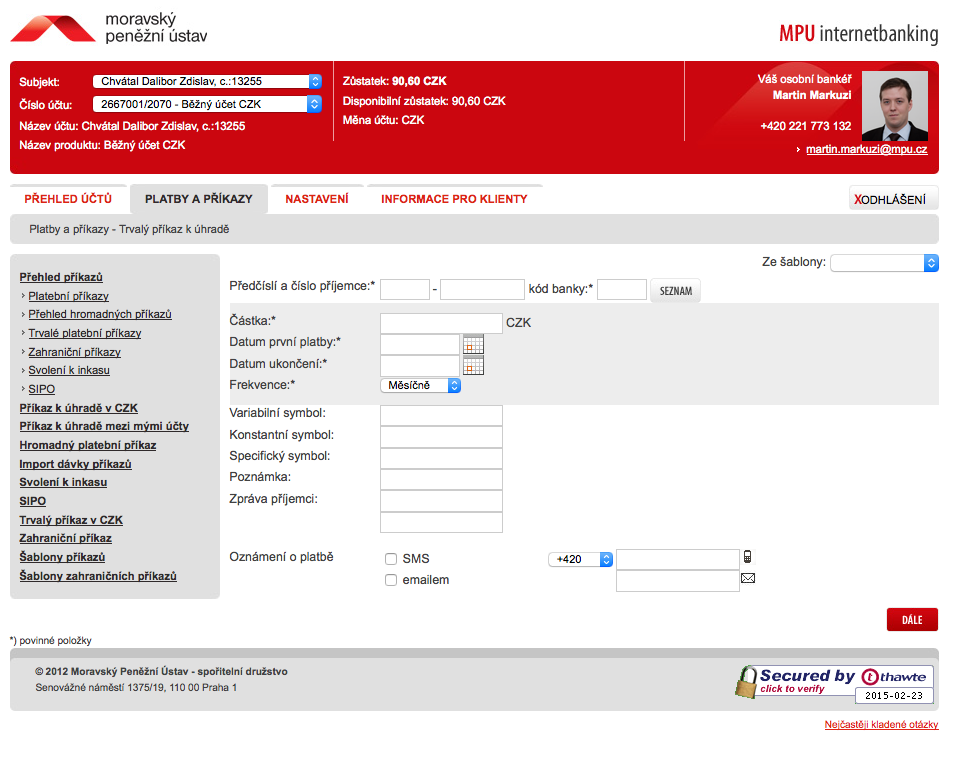Focus kód banky input field
Image resolution: width=960 pixels, height=761 pixels.
[x=621, y=290]
